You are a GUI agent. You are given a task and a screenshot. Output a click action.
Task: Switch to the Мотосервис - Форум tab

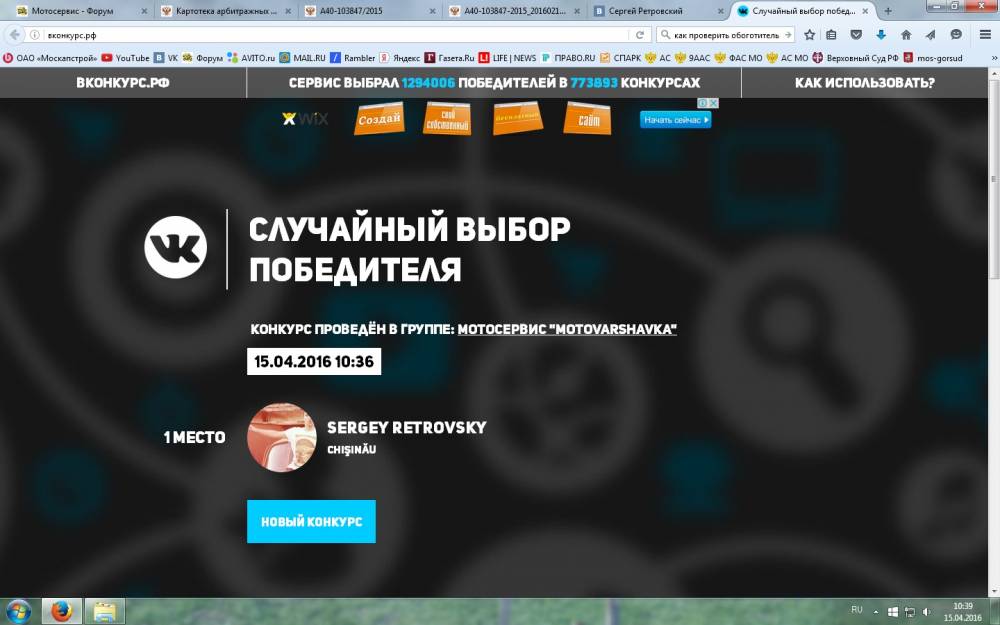pos(75,11)
